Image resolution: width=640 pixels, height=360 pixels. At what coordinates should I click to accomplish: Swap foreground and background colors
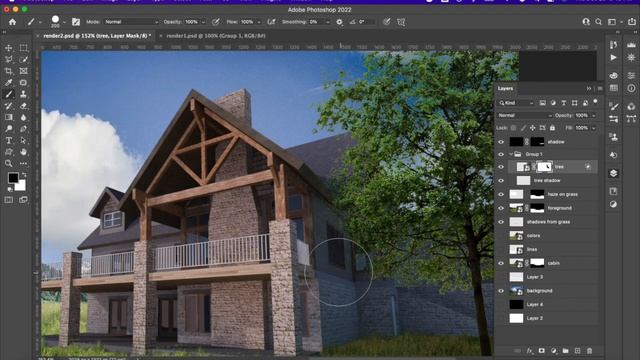point(24,175)
